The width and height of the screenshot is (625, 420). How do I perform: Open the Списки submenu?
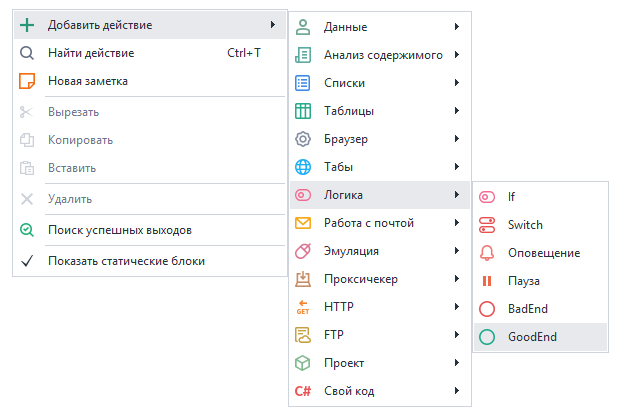coord(344,83)
